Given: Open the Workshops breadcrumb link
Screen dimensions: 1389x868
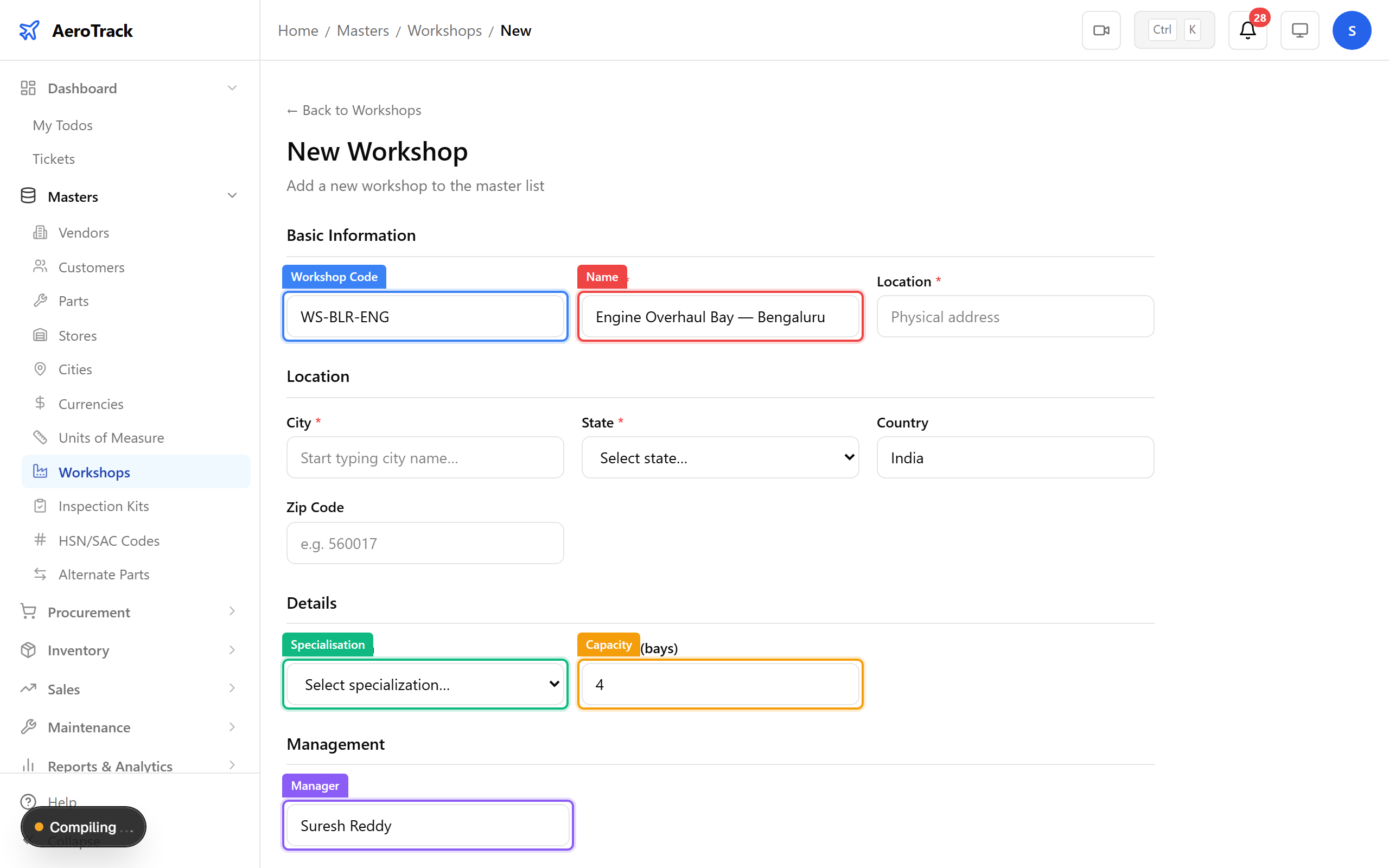Looking at the screenshot, I should (x=444, y=30).
